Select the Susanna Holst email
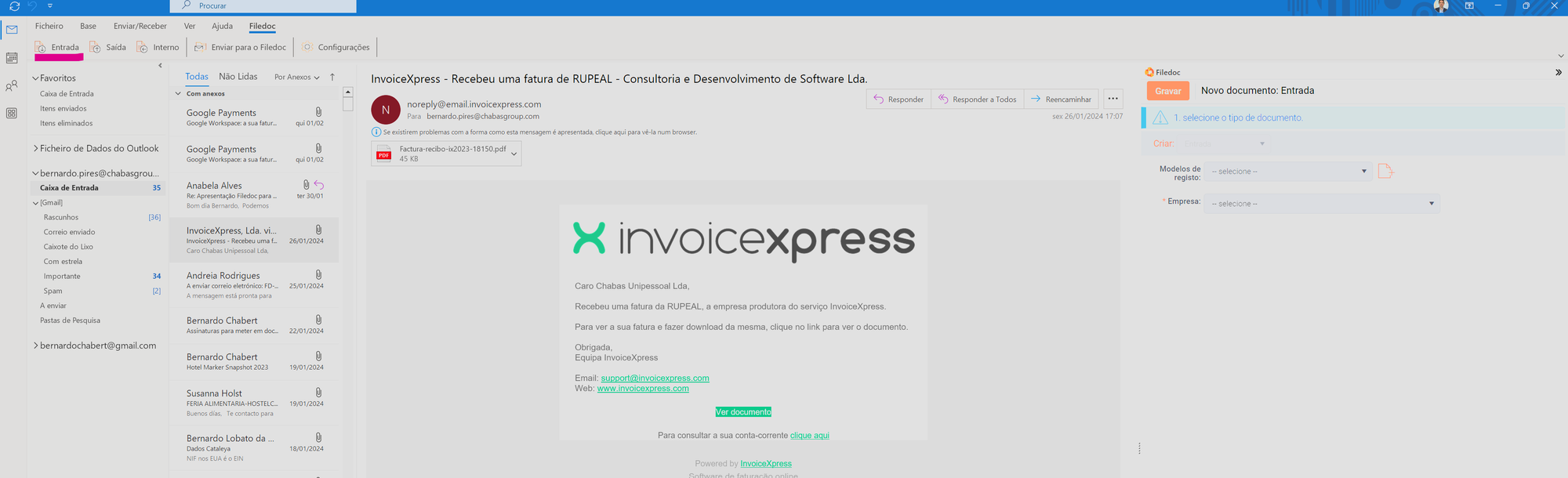1568x478 pixels. 255,403
